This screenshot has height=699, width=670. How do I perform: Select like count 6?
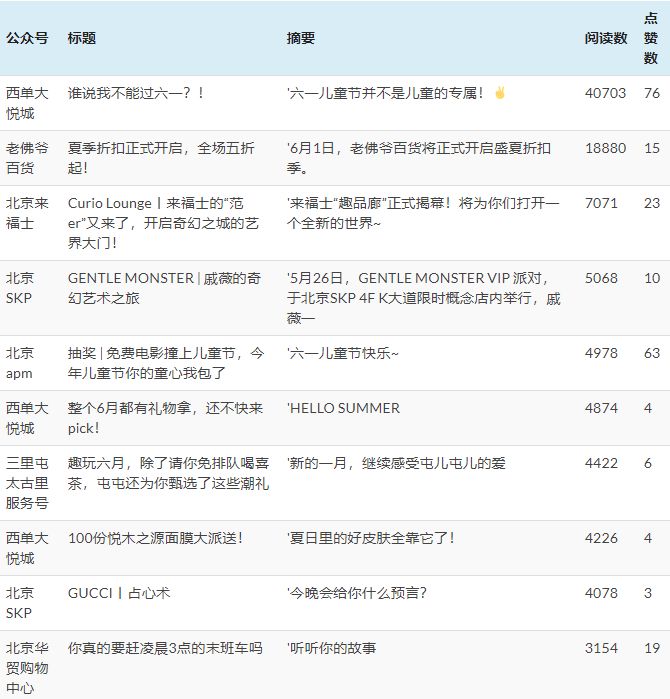click(648, 463)
